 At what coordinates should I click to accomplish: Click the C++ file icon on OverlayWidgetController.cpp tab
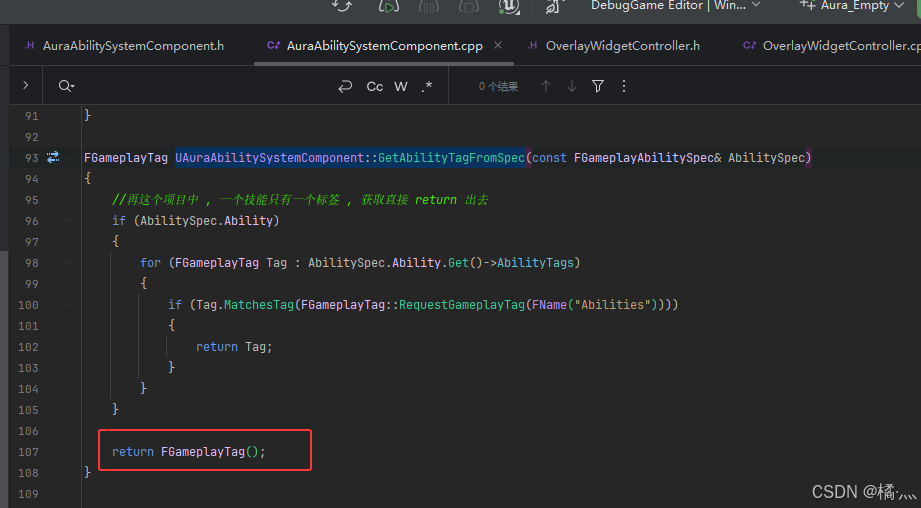tap(749, 45)
